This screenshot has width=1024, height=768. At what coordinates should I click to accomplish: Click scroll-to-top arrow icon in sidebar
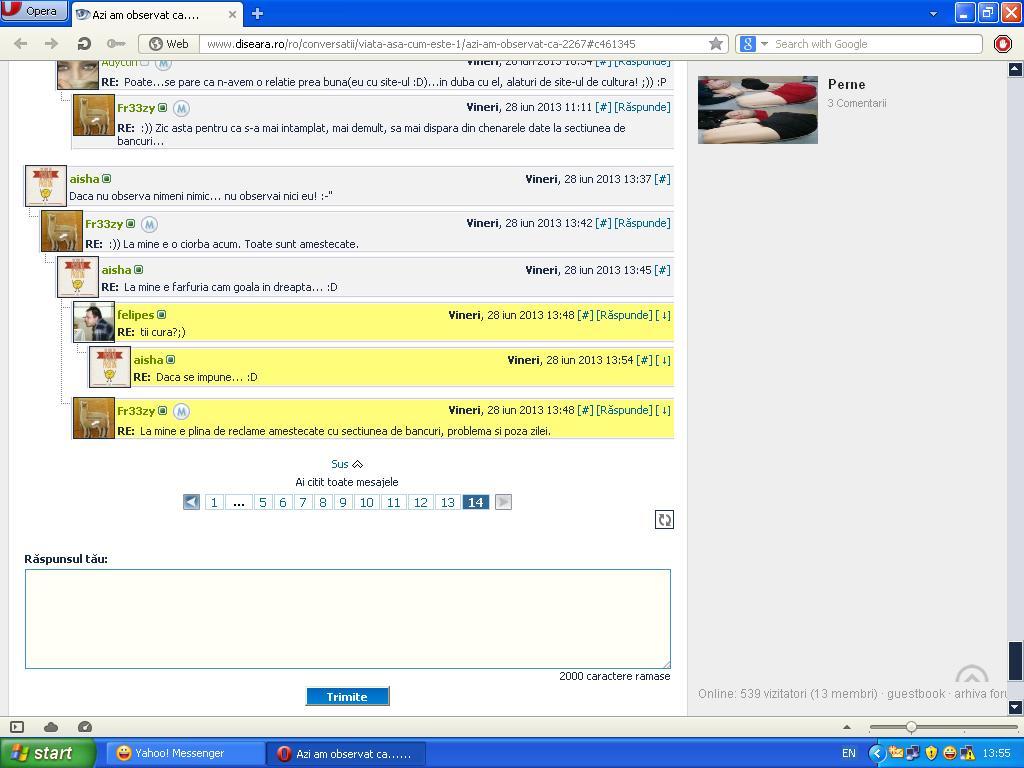(x=972, y=675)
